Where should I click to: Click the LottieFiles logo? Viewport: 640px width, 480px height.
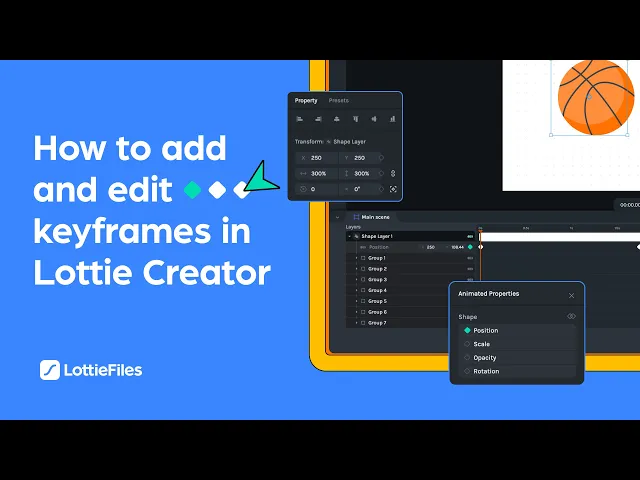tap(91, 370)
